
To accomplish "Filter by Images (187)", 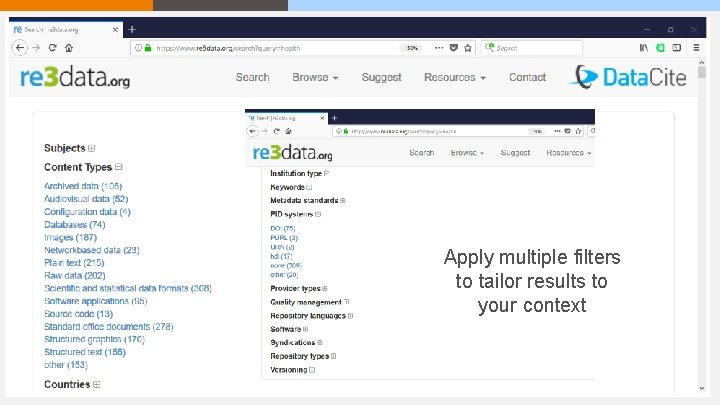I will [70, 237].
